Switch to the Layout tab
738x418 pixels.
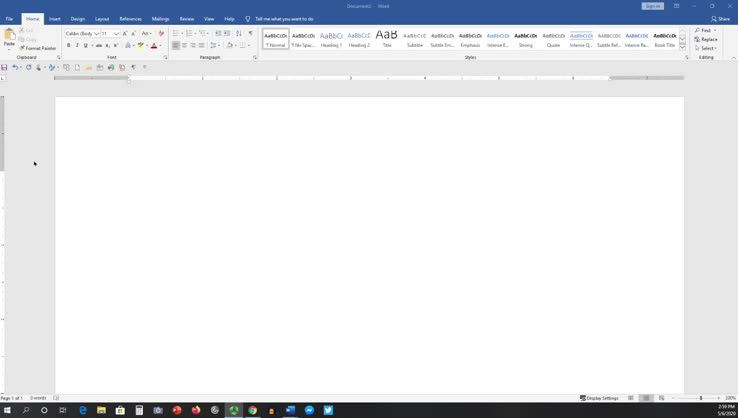pos(102,19)
